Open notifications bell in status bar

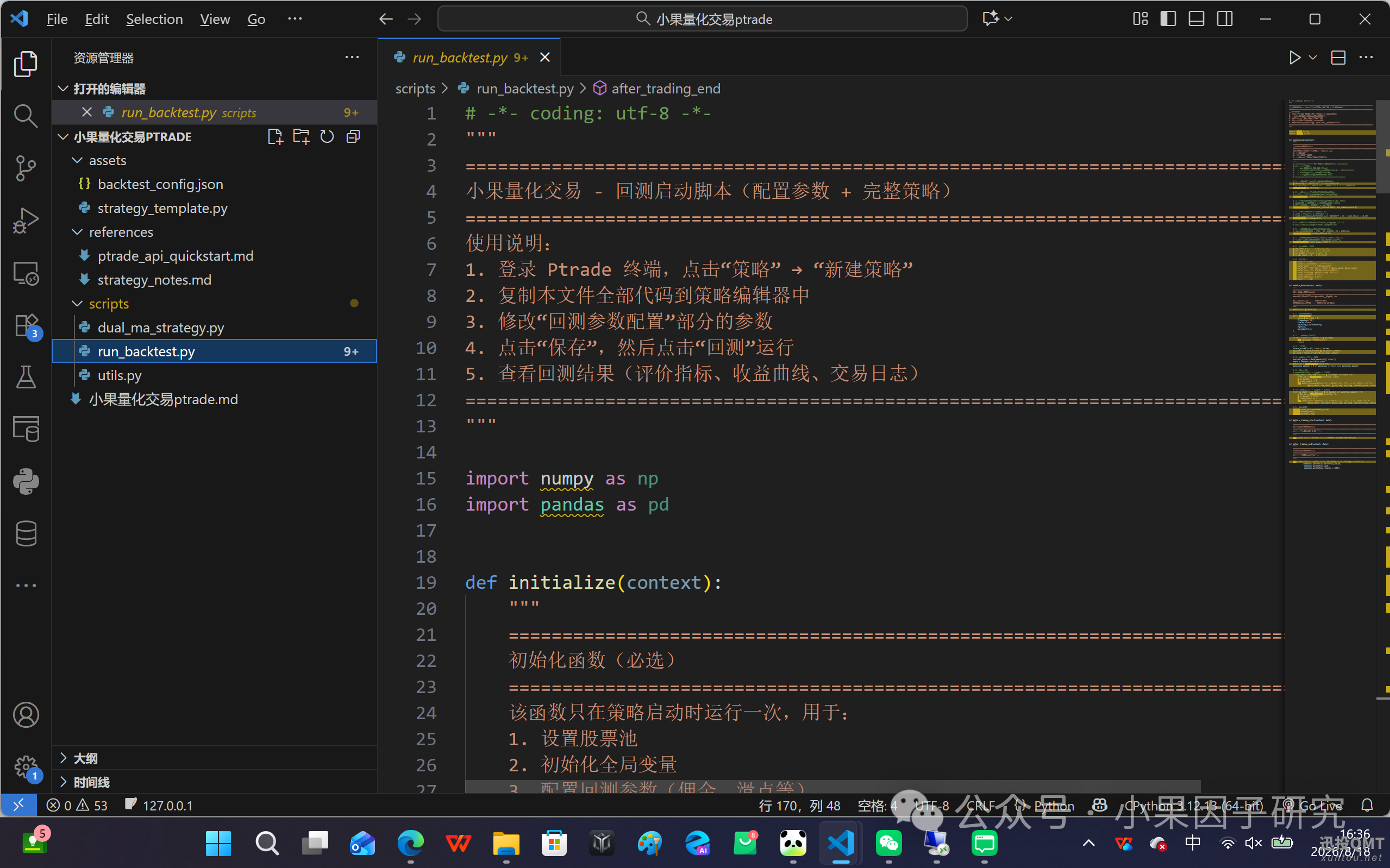tap(1367, 805)
